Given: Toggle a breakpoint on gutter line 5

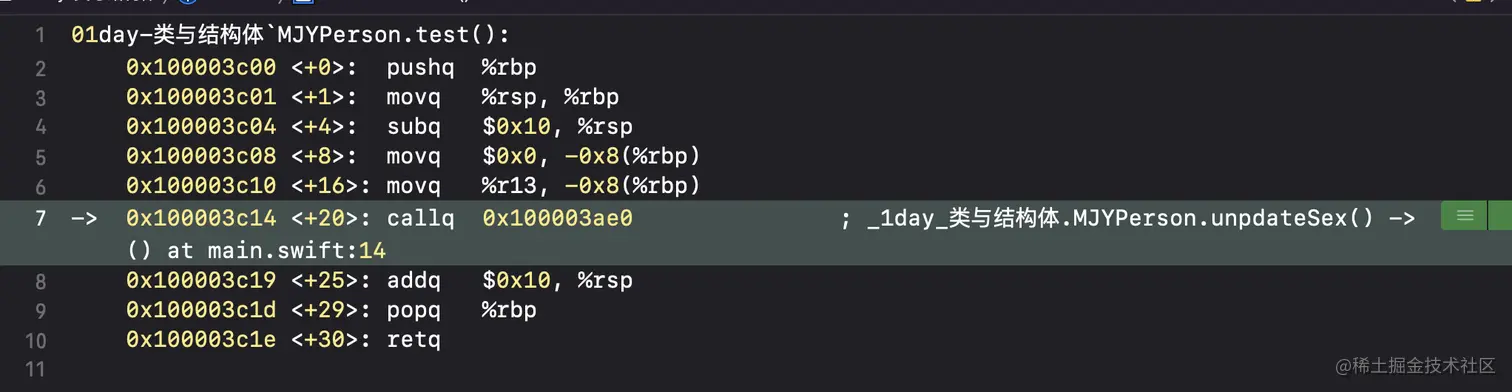Looking at the screenshot, I should (x=40, y=157).
